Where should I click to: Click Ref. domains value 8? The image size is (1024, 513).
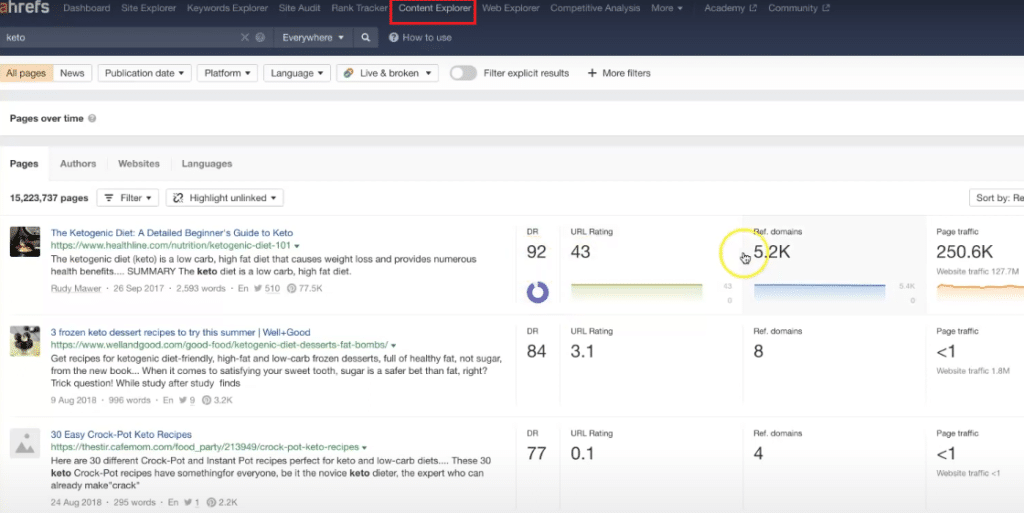pyautogui.click(x=758, y=351)
